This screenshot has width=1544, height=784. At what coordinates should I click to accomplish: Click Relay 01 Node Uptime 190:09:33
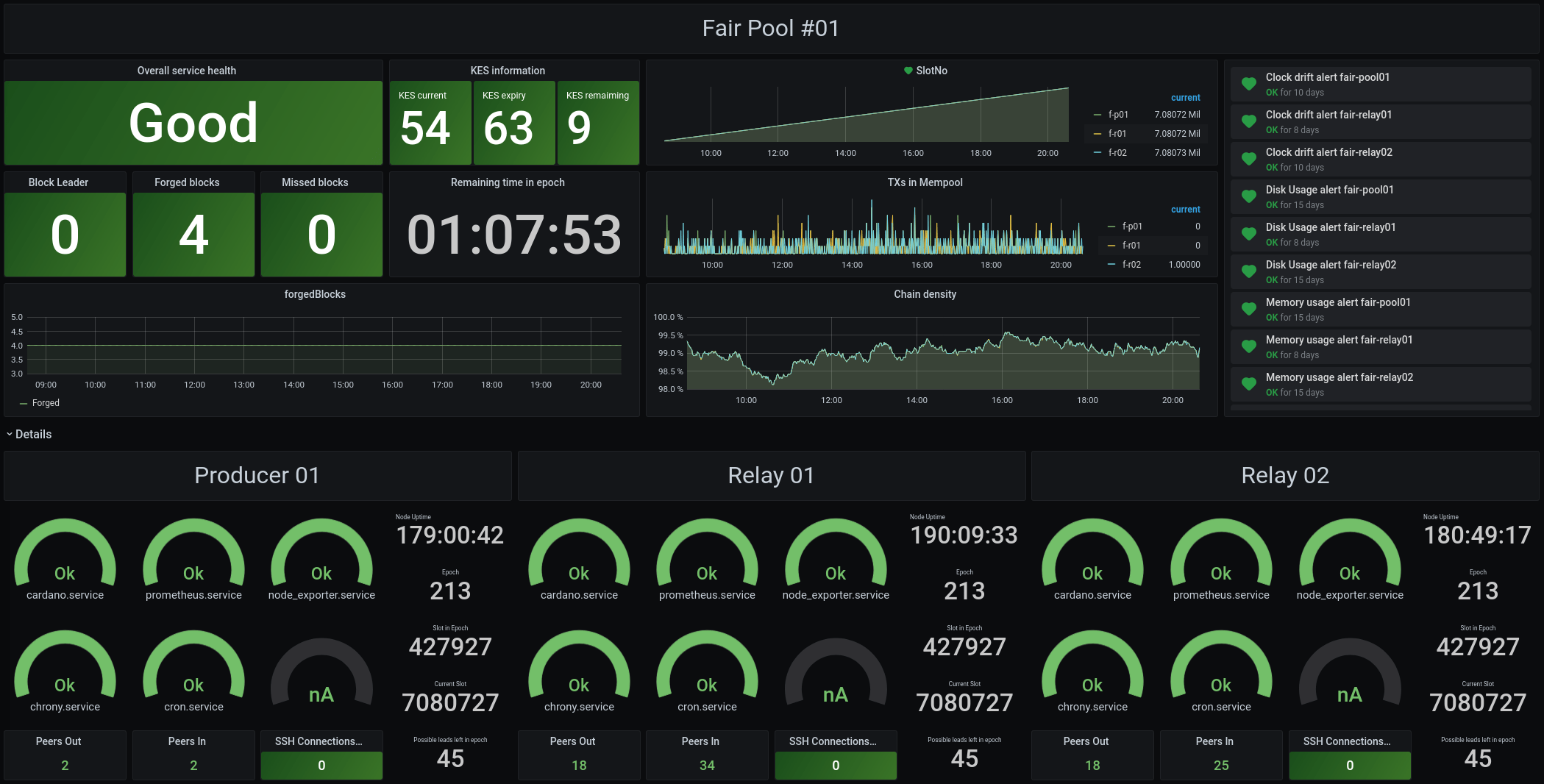964,535
